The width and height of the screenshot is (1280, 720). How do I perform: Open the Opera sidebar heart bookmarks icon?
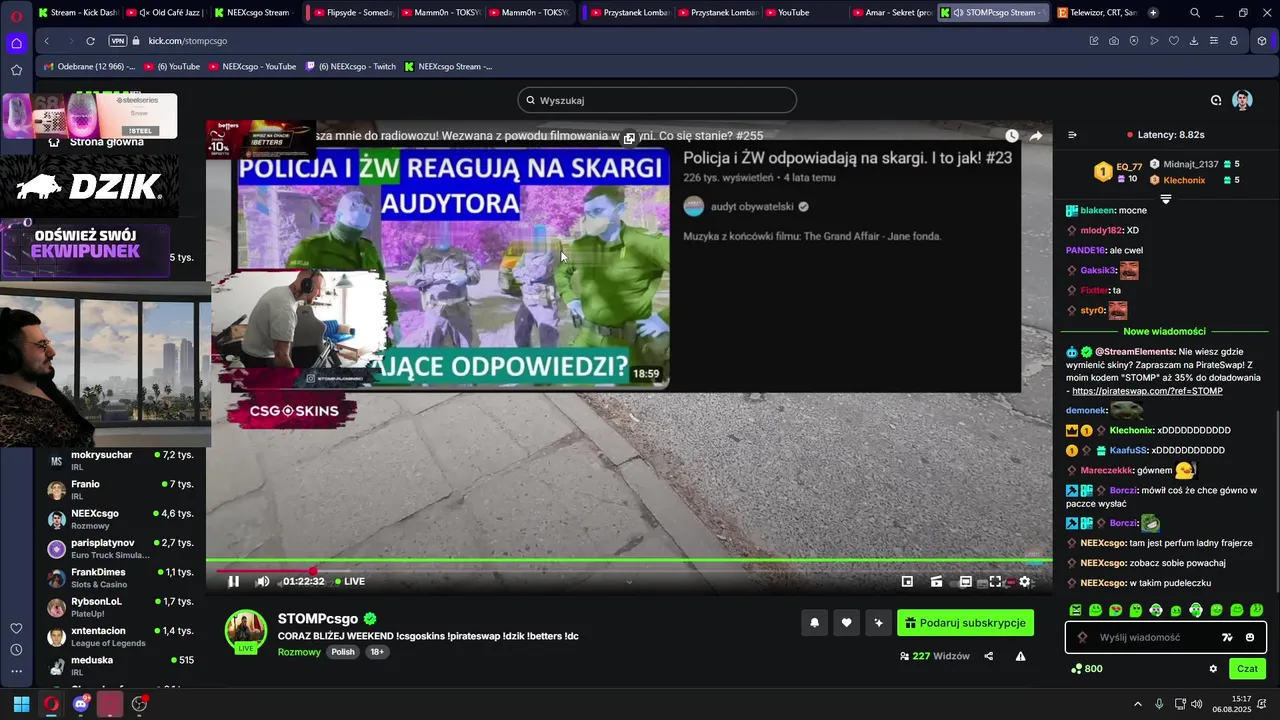pos(16,628)
